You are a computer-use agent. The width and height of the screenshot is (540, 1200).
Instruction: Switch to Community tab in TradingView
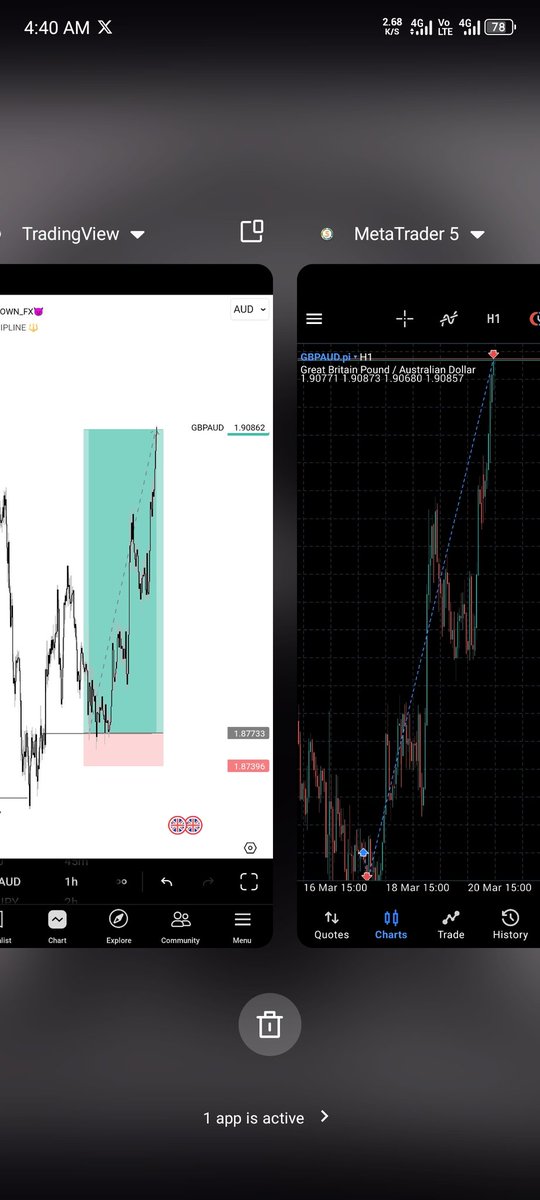(x=180, y=926)
